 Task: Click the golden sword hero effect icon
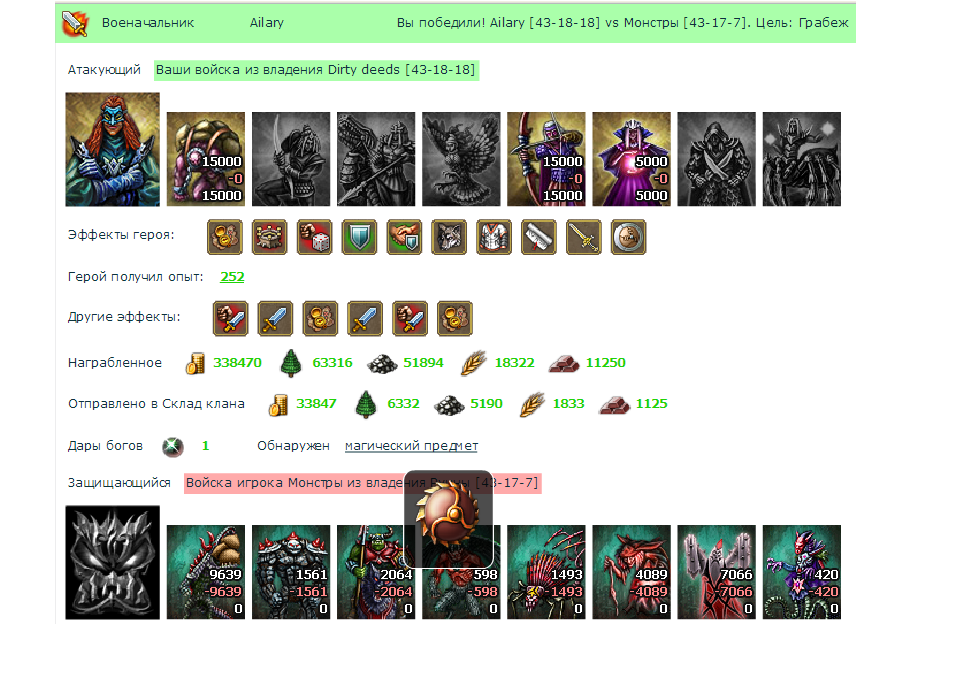pos(583,237)
